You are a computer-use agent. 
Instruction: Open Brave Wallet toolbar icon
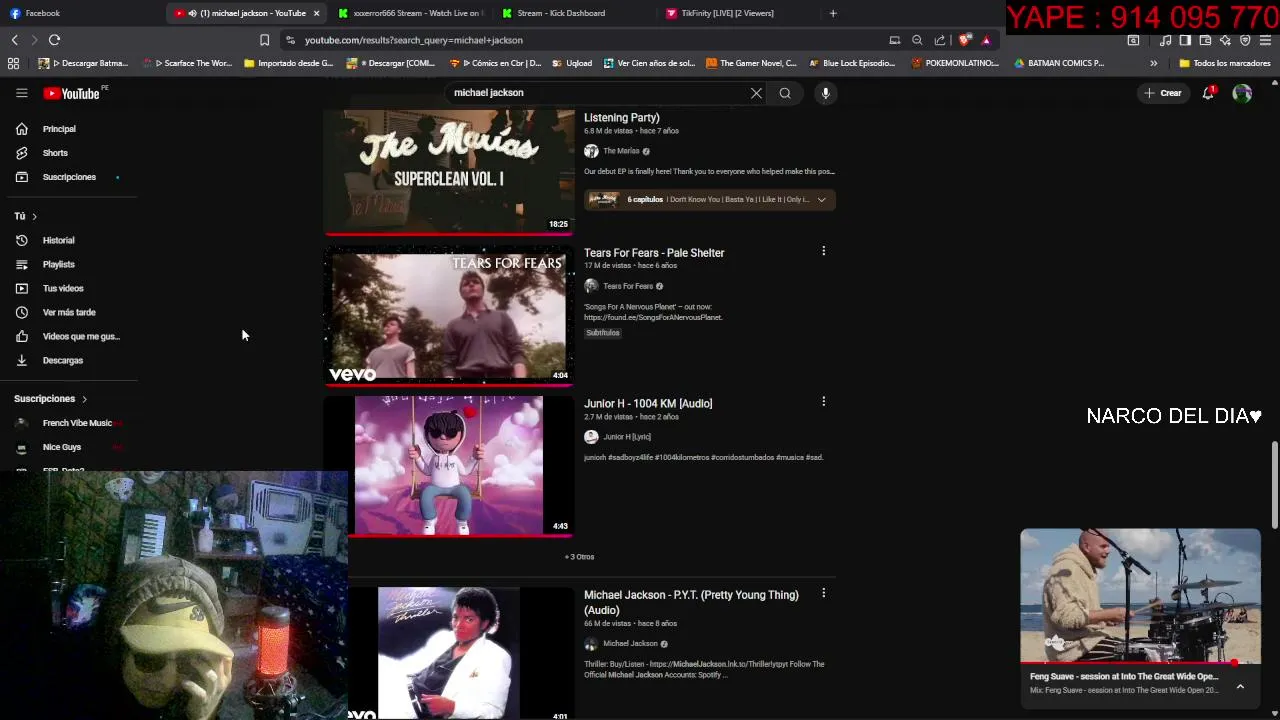1205,41
